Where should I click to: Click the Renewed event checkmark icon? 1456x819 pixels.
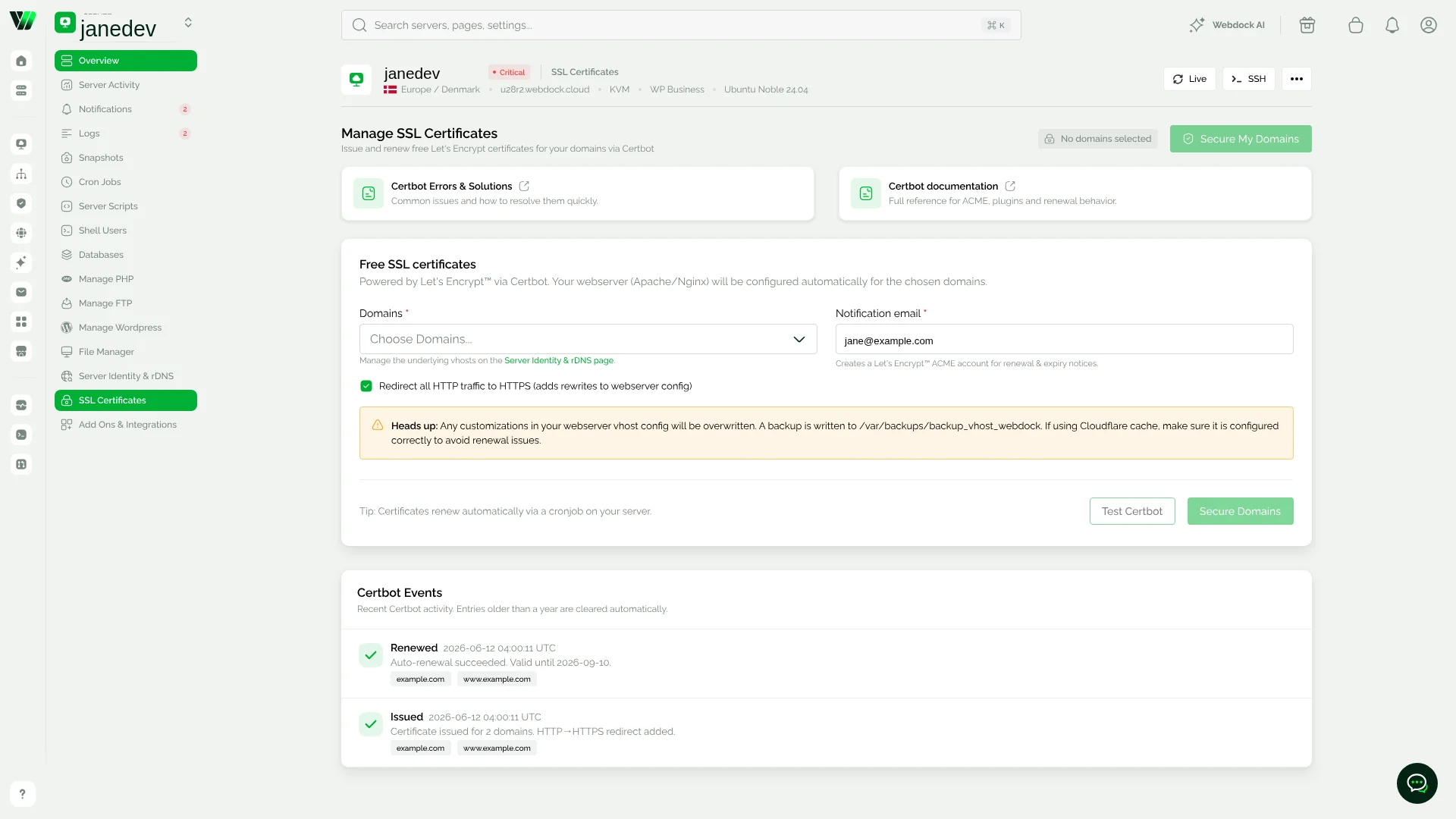click(x=371, y=655)
